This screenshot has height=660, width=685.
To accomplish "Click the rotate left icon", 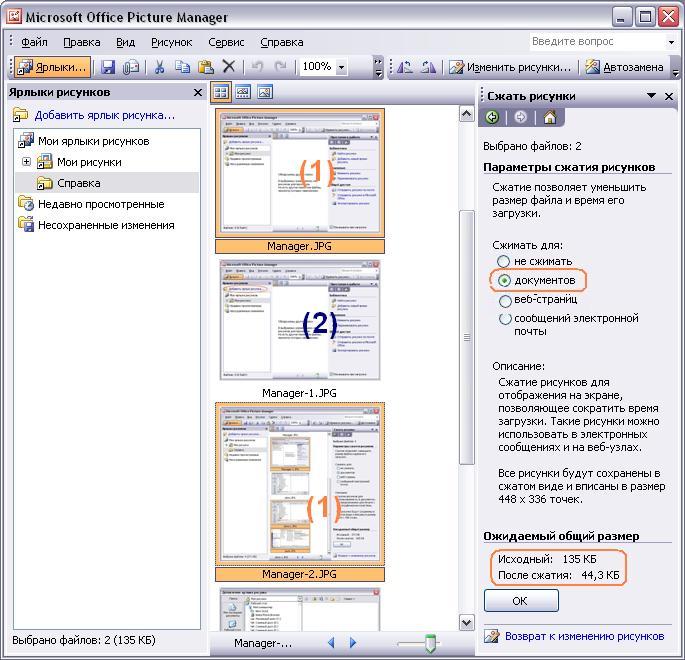I will pos(405,67).
